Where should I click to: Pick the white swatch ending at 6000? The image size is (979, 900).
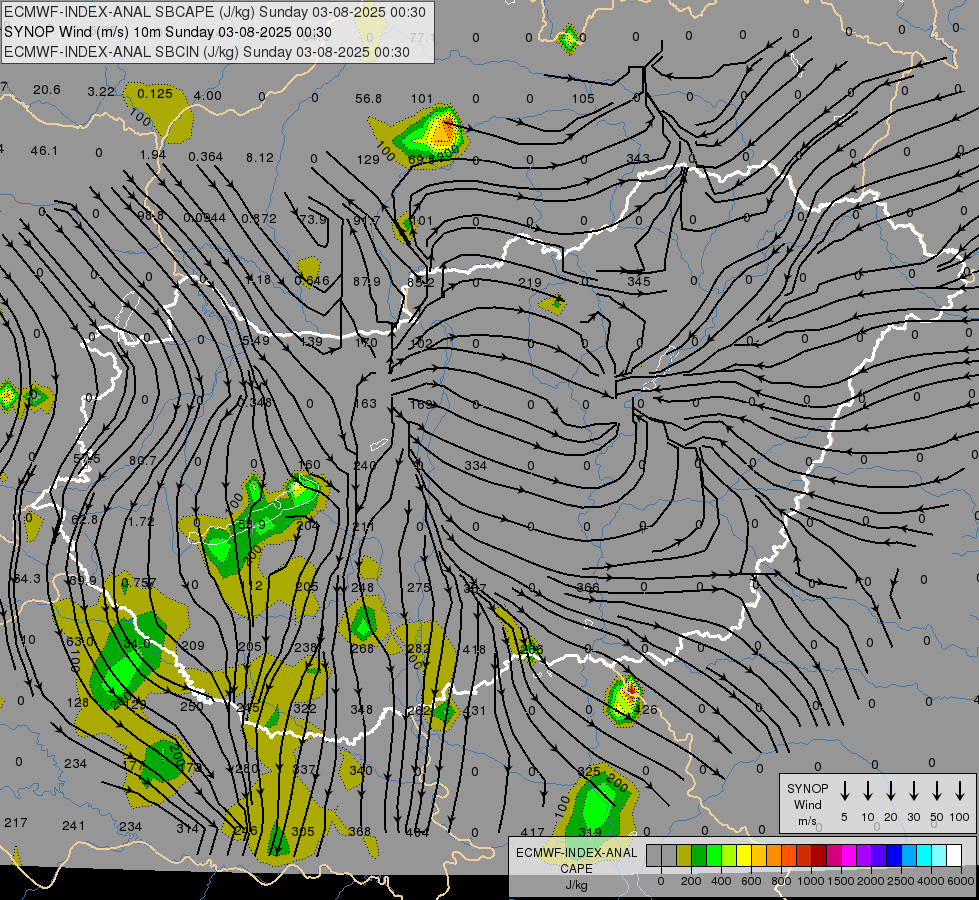(953, 856)
